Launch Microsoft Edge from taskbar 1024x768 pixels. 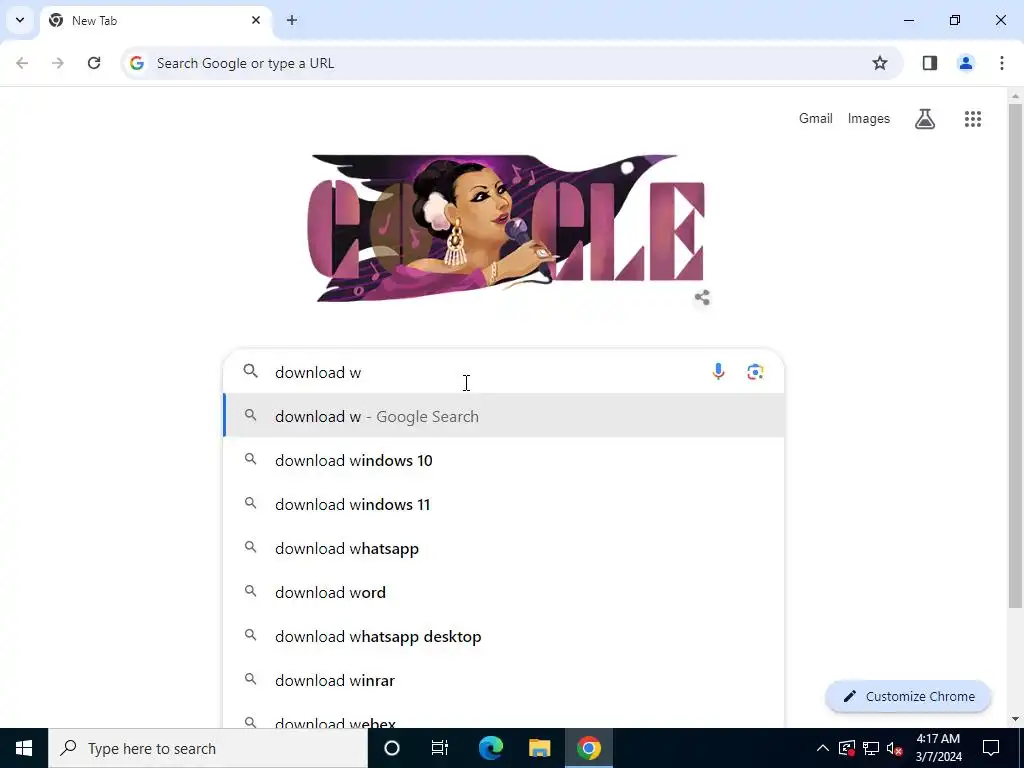click(x=490, y=748)
